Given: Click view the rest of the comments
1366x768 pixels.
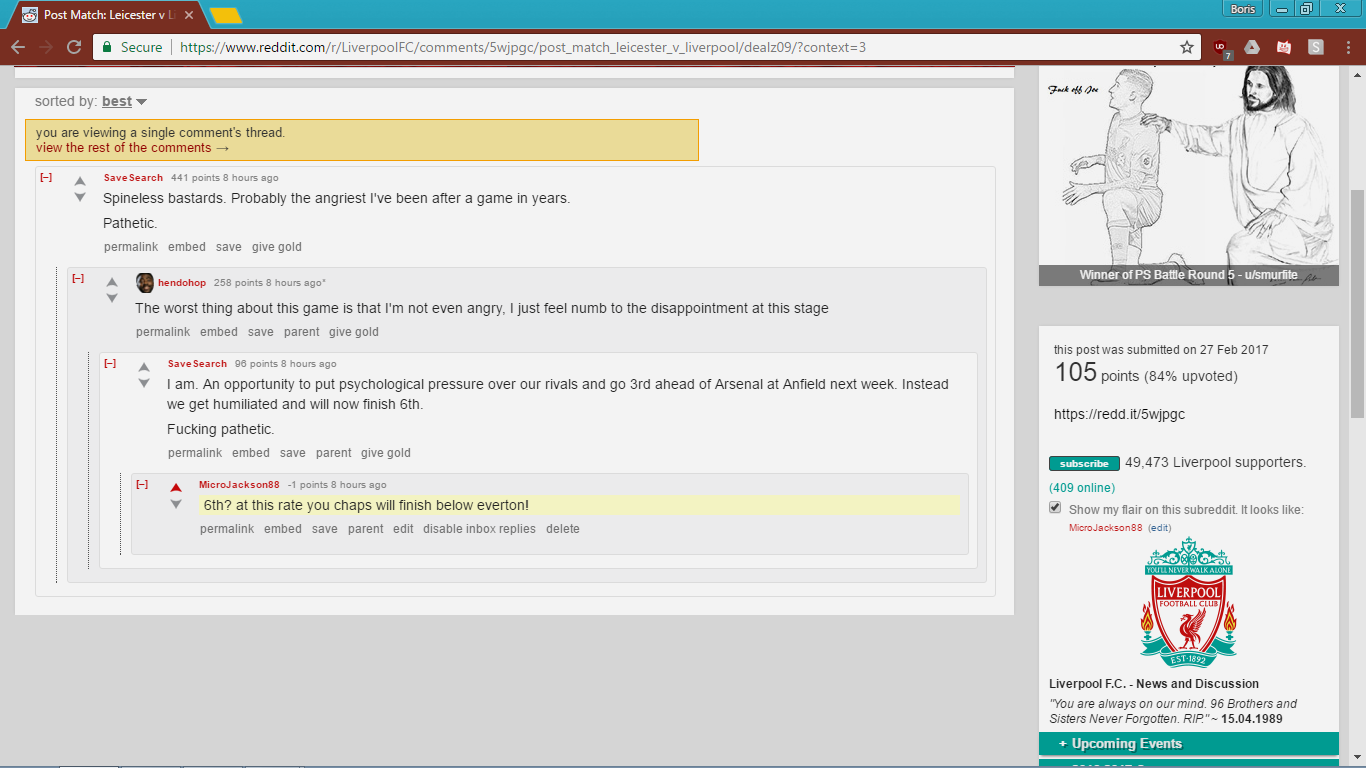Looking at the screenshot, I should [133, 148].
